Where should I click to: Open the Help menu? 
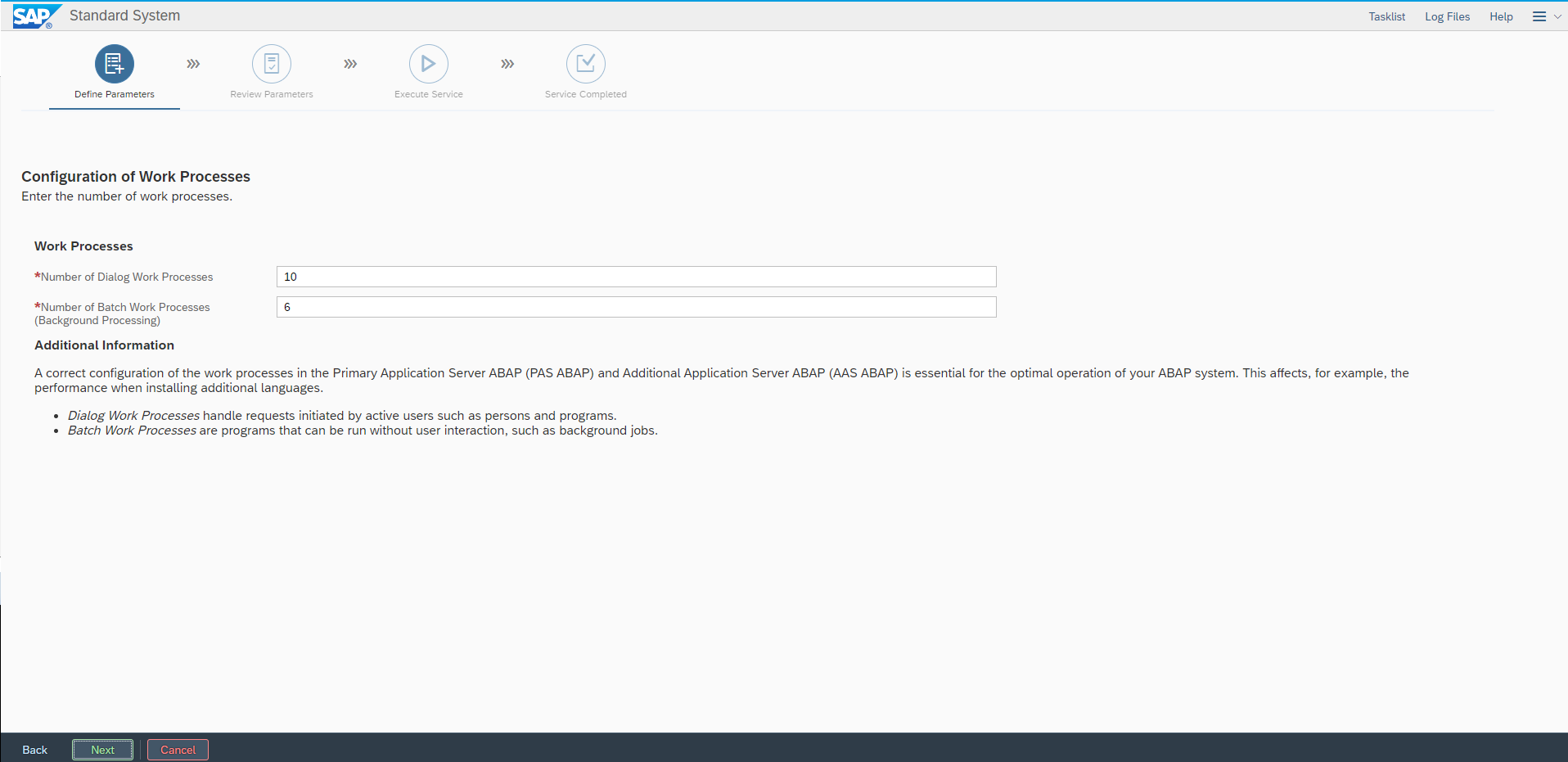tap(1501, 16)
